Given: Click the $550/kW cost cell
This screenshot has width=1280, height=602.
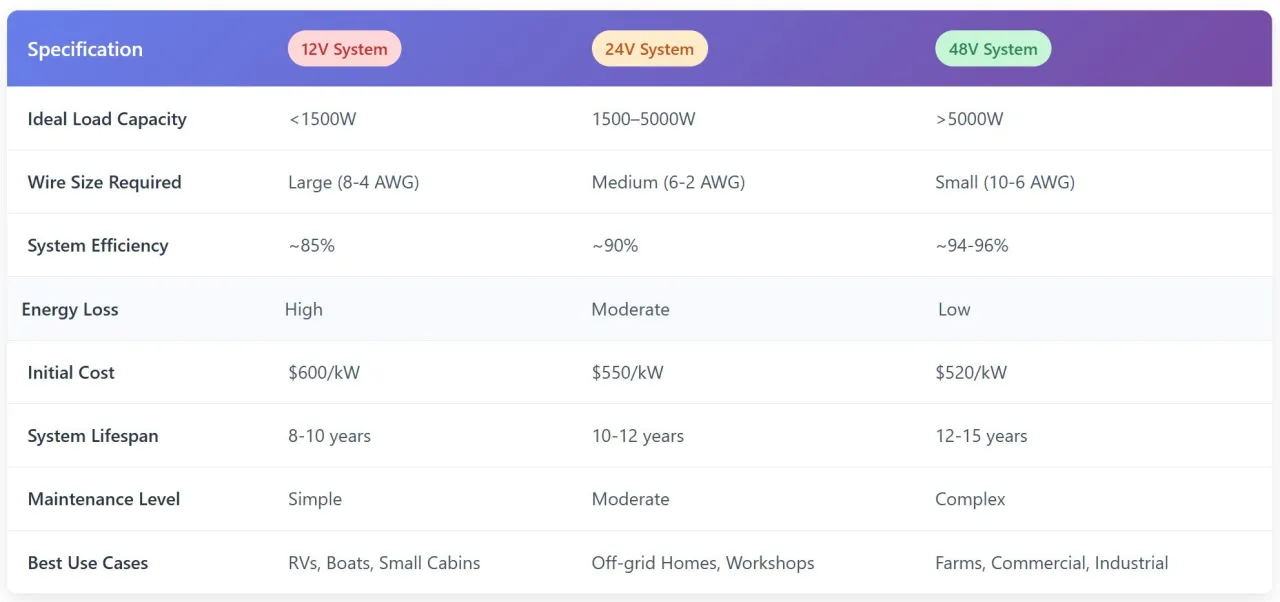Looking at the screenshot, I should click(x=627, y=372).
